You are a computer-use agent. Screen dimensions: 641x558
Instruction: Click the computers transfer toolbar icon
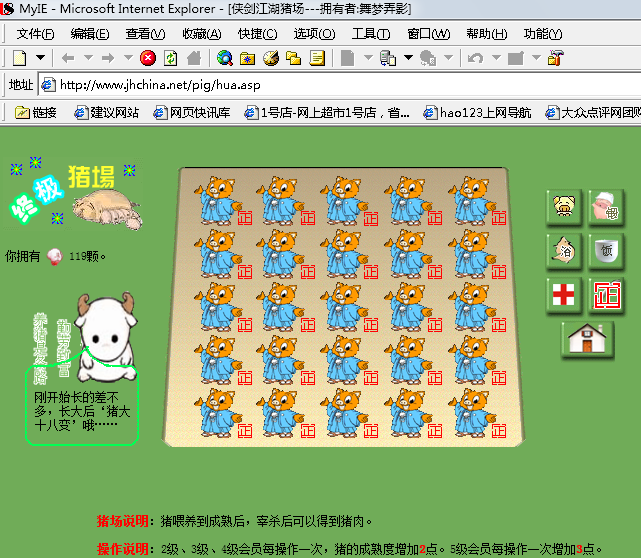coord(388,58)
